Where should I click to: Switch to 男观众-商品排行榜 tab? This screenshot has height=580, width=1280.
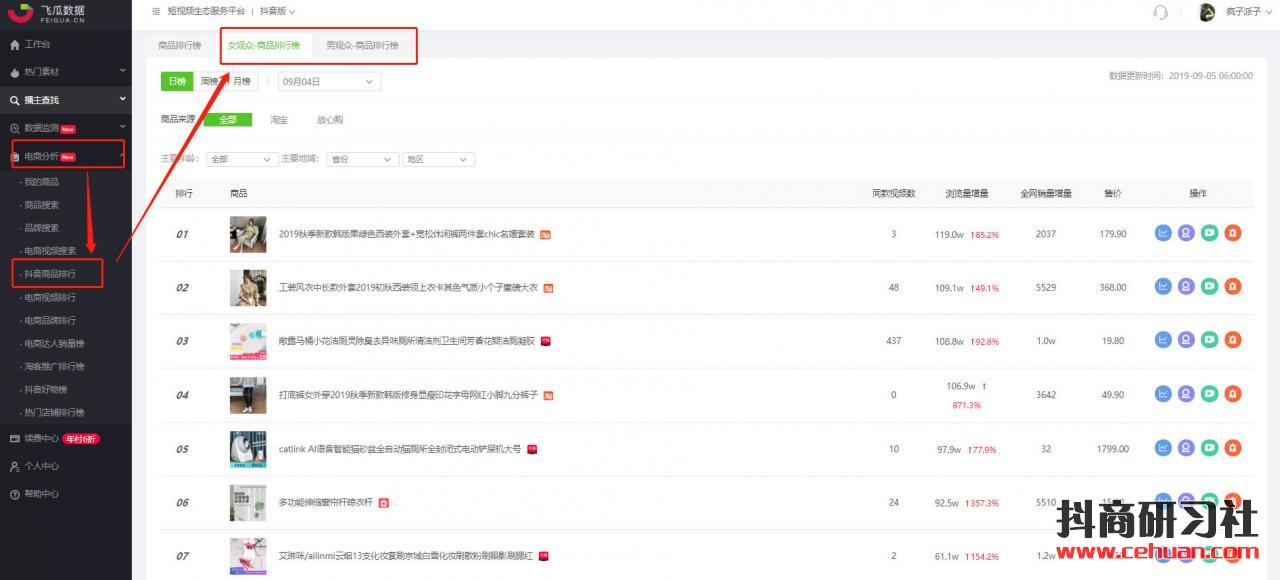pyautogui.click(x=362, y=46)
